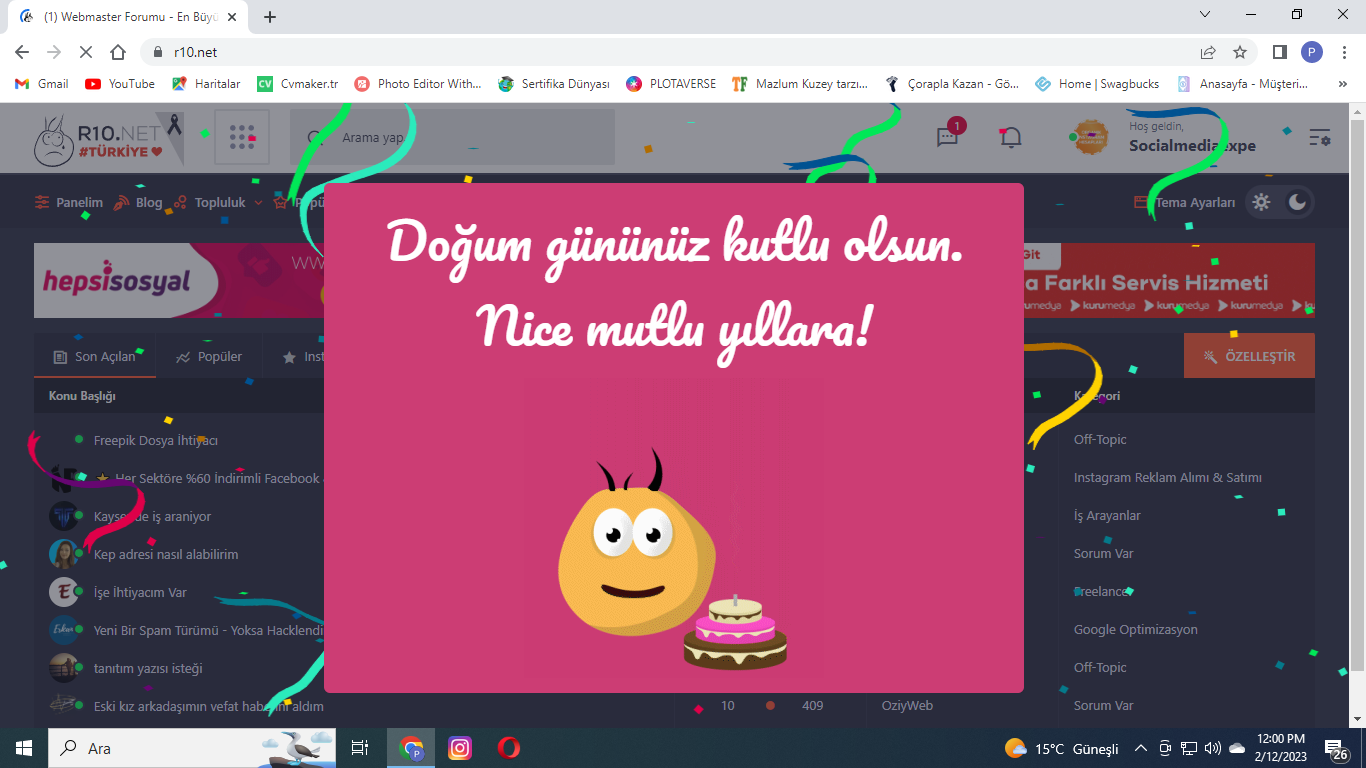Show hidden system tray icons
1366x768 pixels.
point(1140,748)
